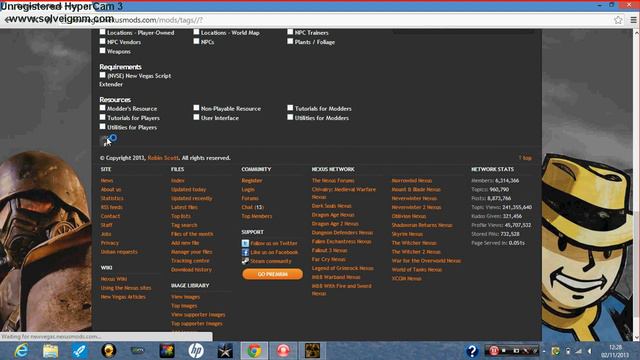Visit the Oblivion Nexus link
This screenshot has width=640, height=360.
click(409, 216)
